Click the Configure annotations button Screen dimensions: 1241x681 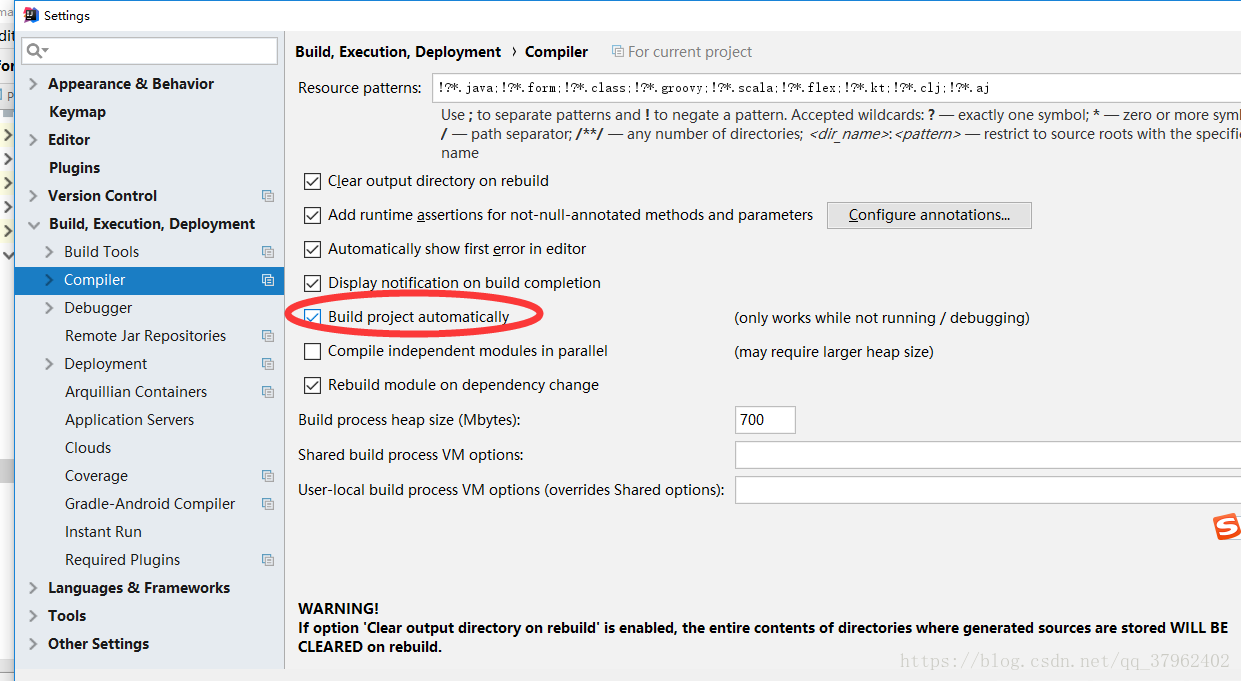point(929,215)
